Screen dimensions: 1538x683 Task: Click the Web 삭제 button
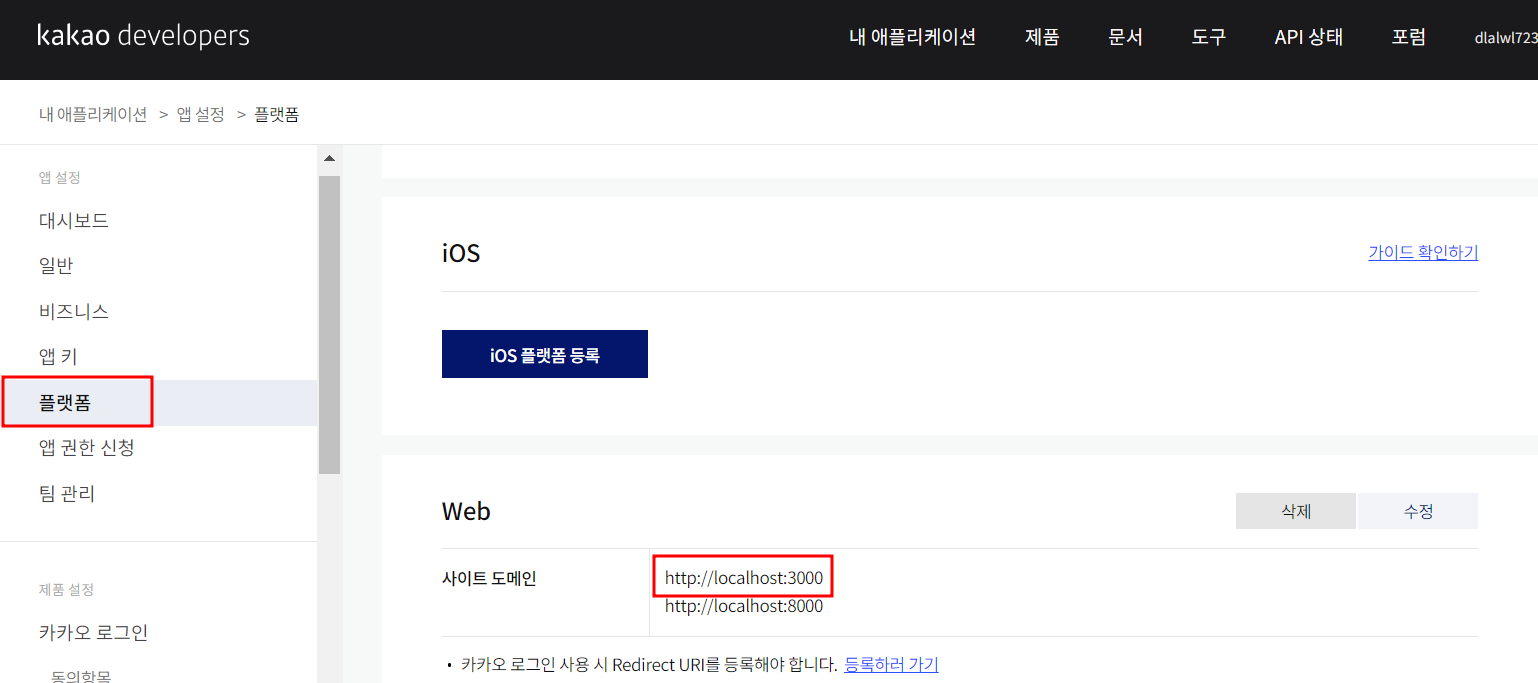click(x=1296, y=511)
